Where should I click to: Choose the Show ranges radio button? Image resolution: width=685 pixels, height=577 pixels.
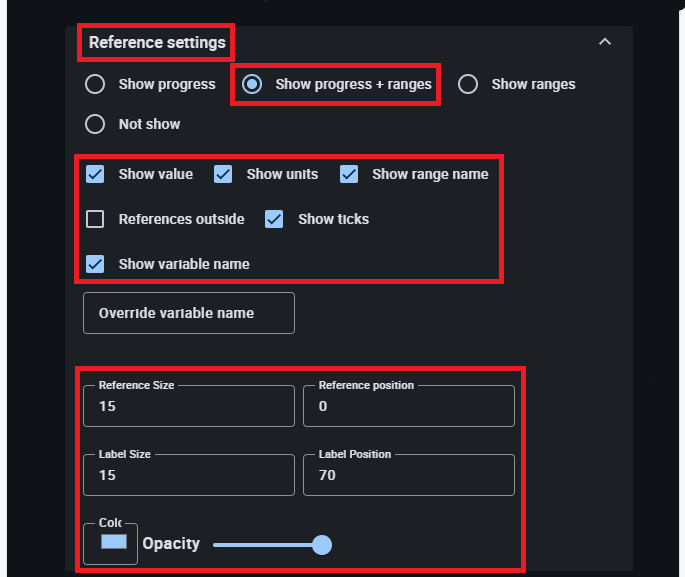468,84
